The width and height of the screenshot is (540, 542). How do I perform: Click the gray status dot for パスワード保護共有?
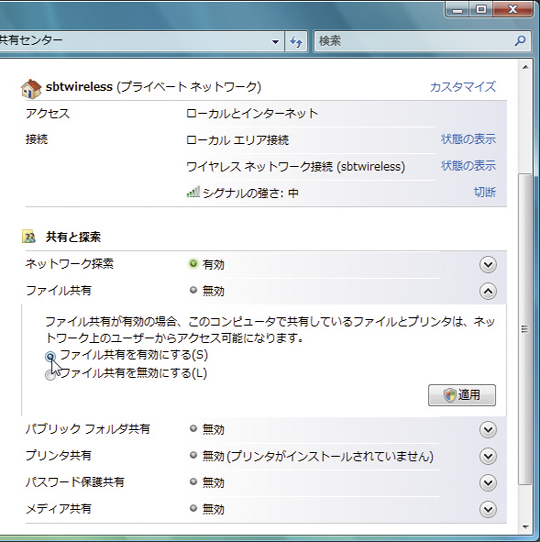tap(193, 482)
